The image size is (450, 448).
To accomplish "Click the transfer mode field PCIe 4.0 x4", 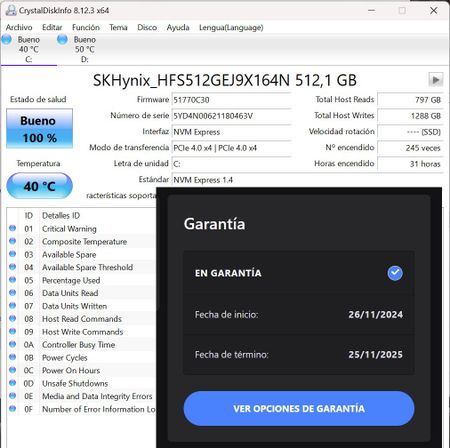I will (x=231, y=148).
